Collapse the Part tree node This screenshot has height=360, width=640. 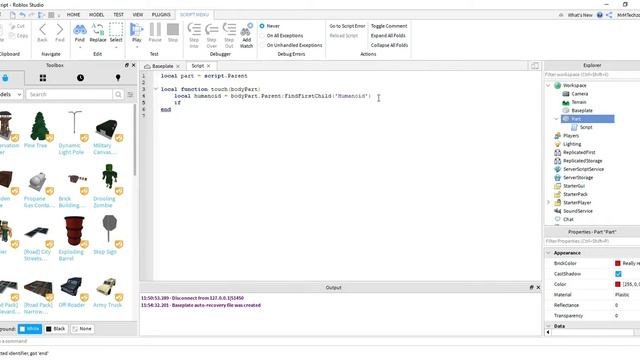[556, 119]
